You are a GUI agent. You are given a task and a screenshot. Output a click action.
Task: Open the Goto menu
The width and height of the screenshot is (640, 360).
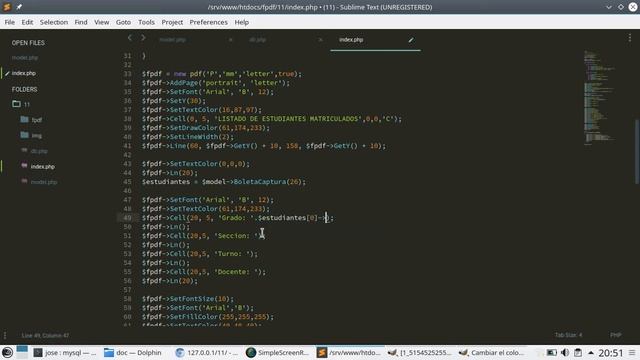(123, 22)
